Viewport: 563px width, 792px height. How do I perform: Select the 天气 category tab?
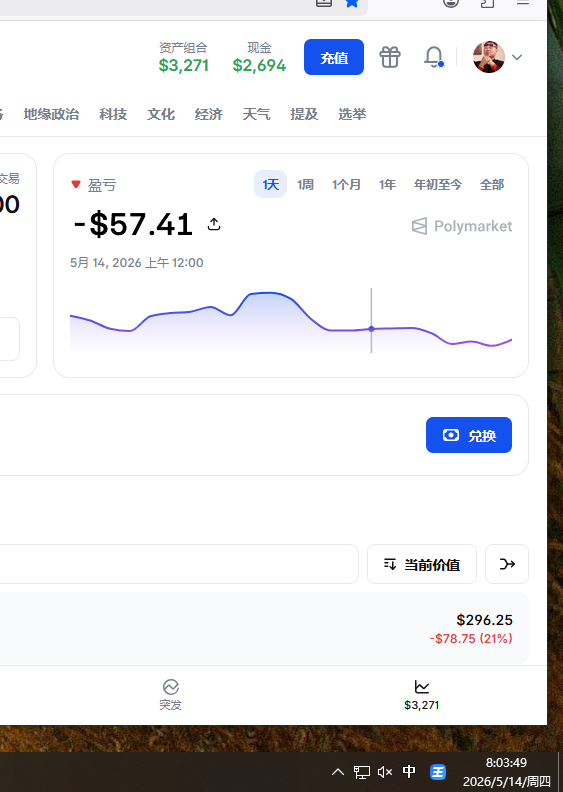pyautogui.click(x=256, y=114)
